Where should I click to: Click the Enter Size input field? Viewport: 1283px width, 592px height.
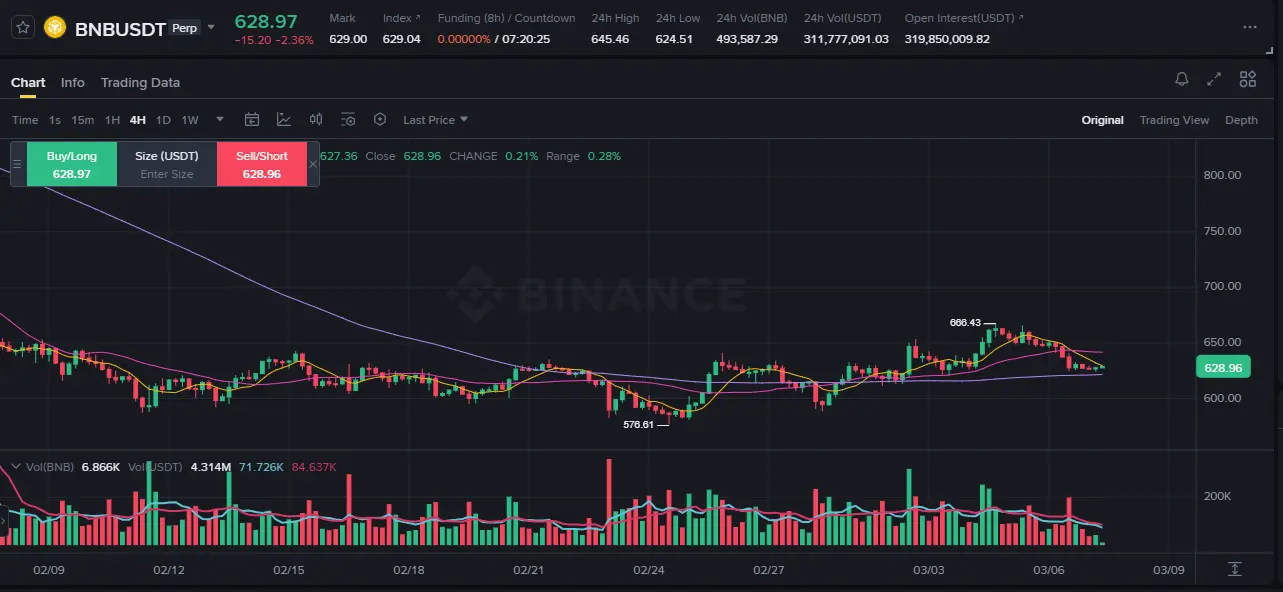coord(167,174)
